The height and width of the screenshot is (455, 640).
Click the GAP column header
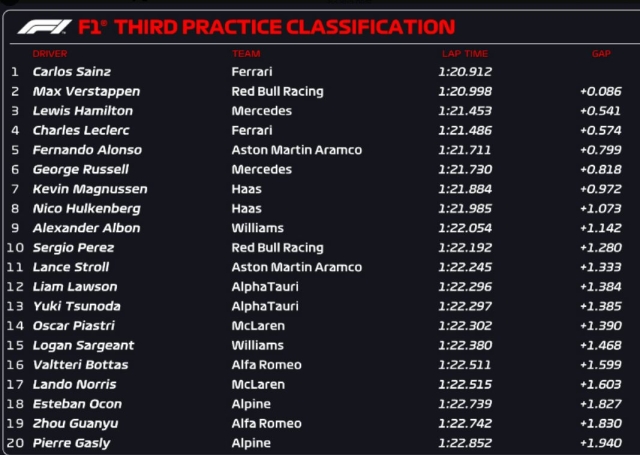coord(600,53)
